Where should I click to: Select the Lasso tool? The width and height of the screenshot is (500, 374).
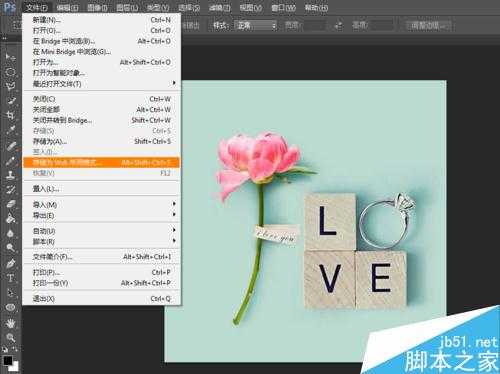tap(10, 86)
